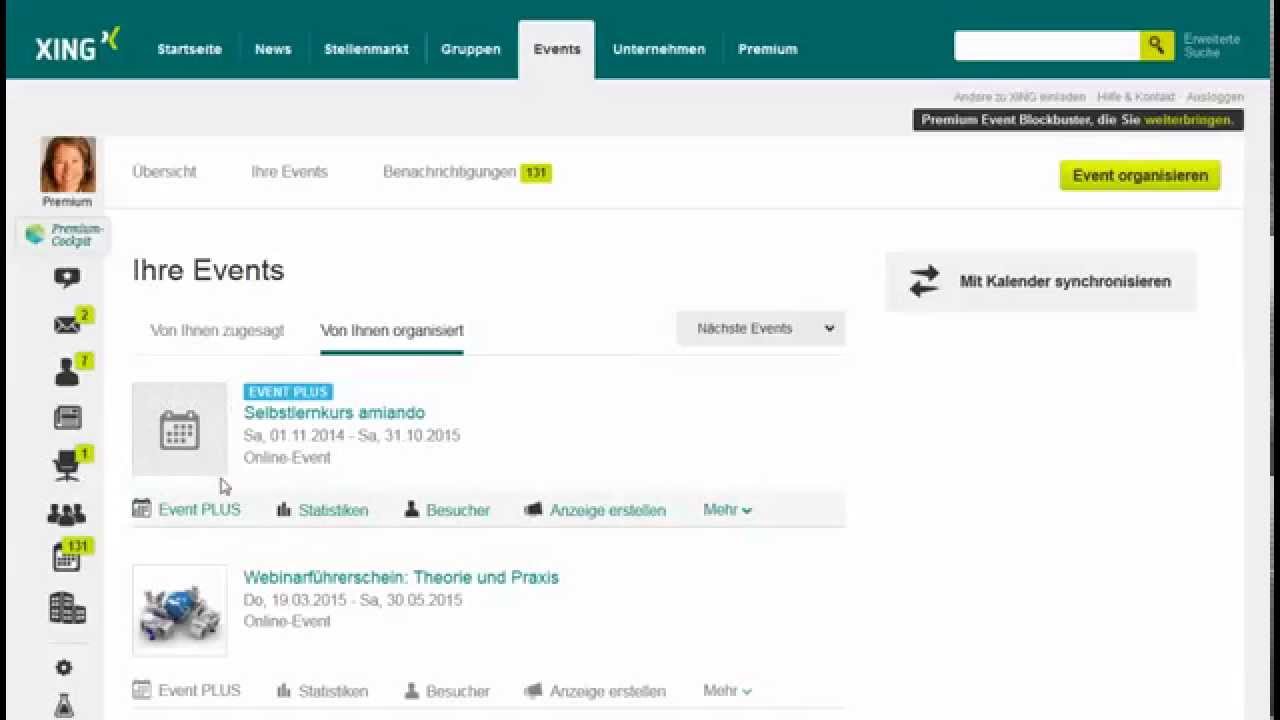Click the Benachrichtigungen 131 count badge
1280x720 pixels.
pyautogui.click(x=536, y=173)
